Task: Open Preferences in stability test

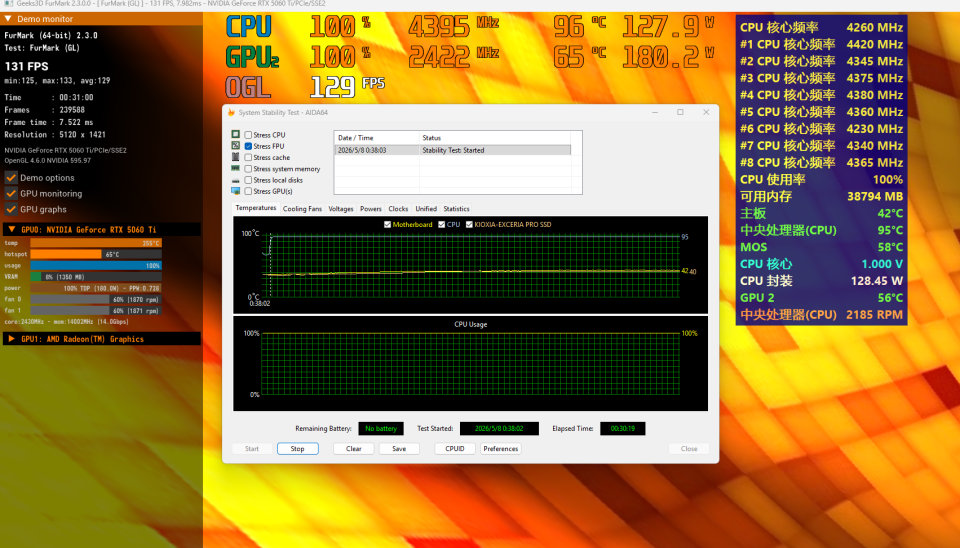Action: (x=501, y=449)
